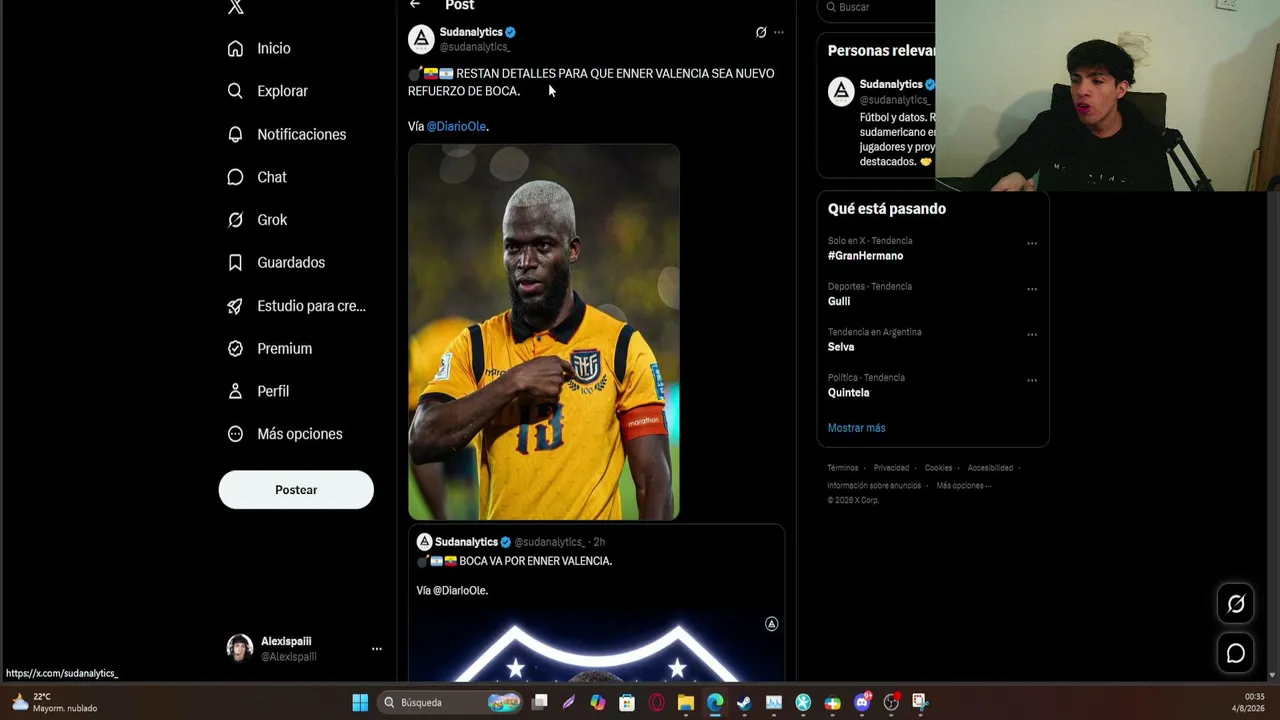Open the floating Grok button

coord(1236,604)
